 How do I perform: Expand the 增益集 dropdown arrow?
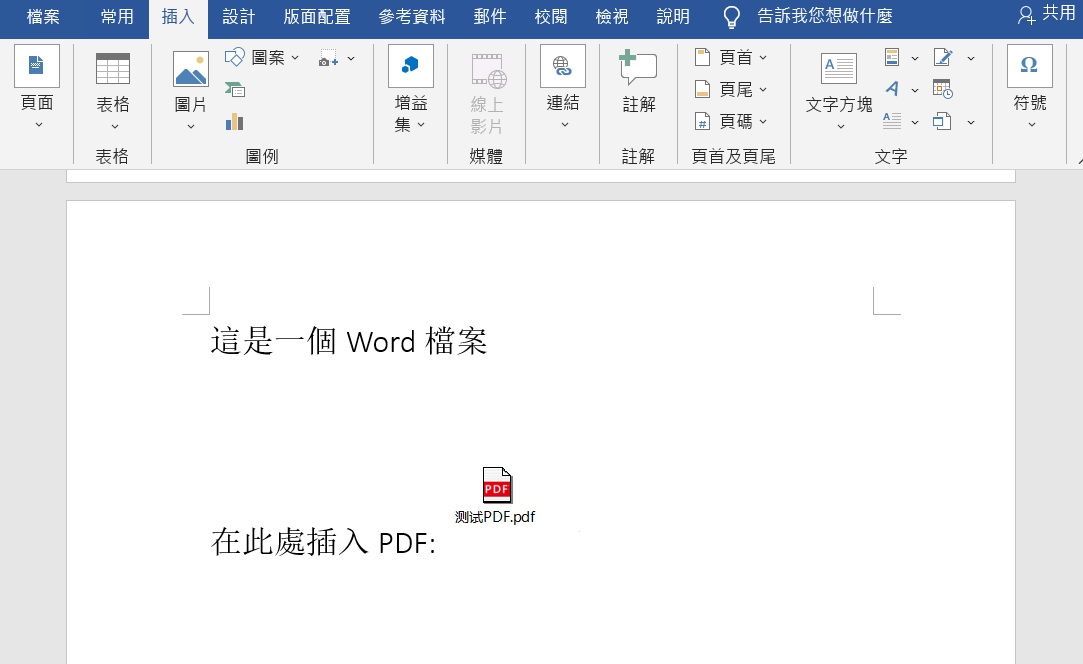point(421,125)
